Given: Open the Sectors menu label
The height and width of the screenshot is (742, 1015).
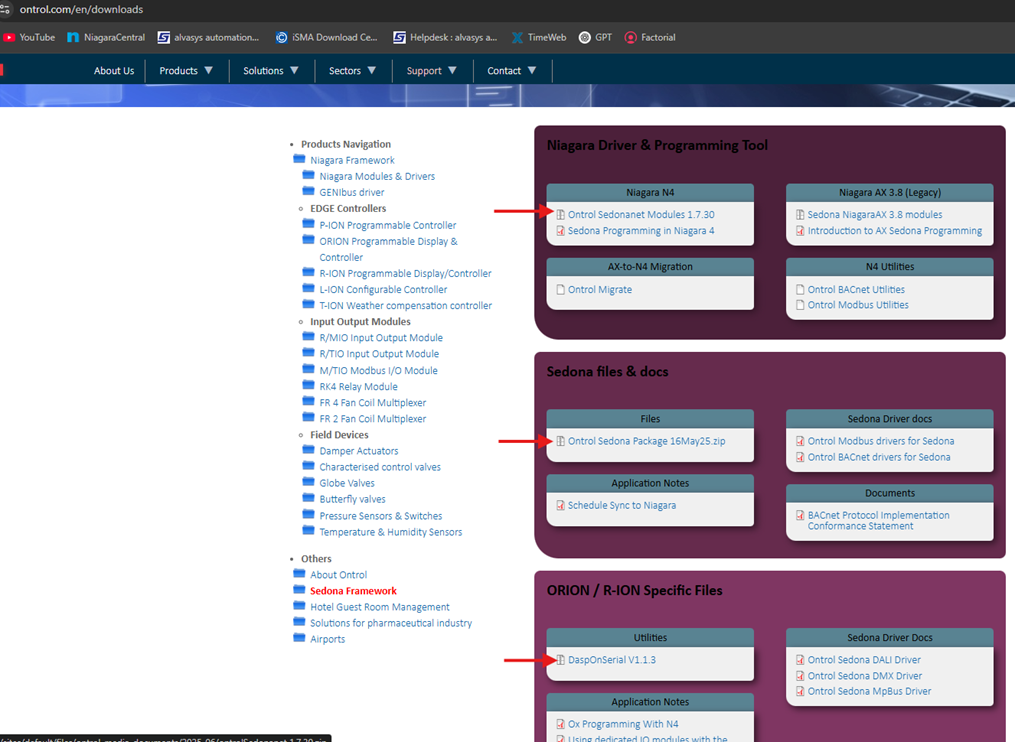Looking at the screenshot, I should click(x=345, y=71).
